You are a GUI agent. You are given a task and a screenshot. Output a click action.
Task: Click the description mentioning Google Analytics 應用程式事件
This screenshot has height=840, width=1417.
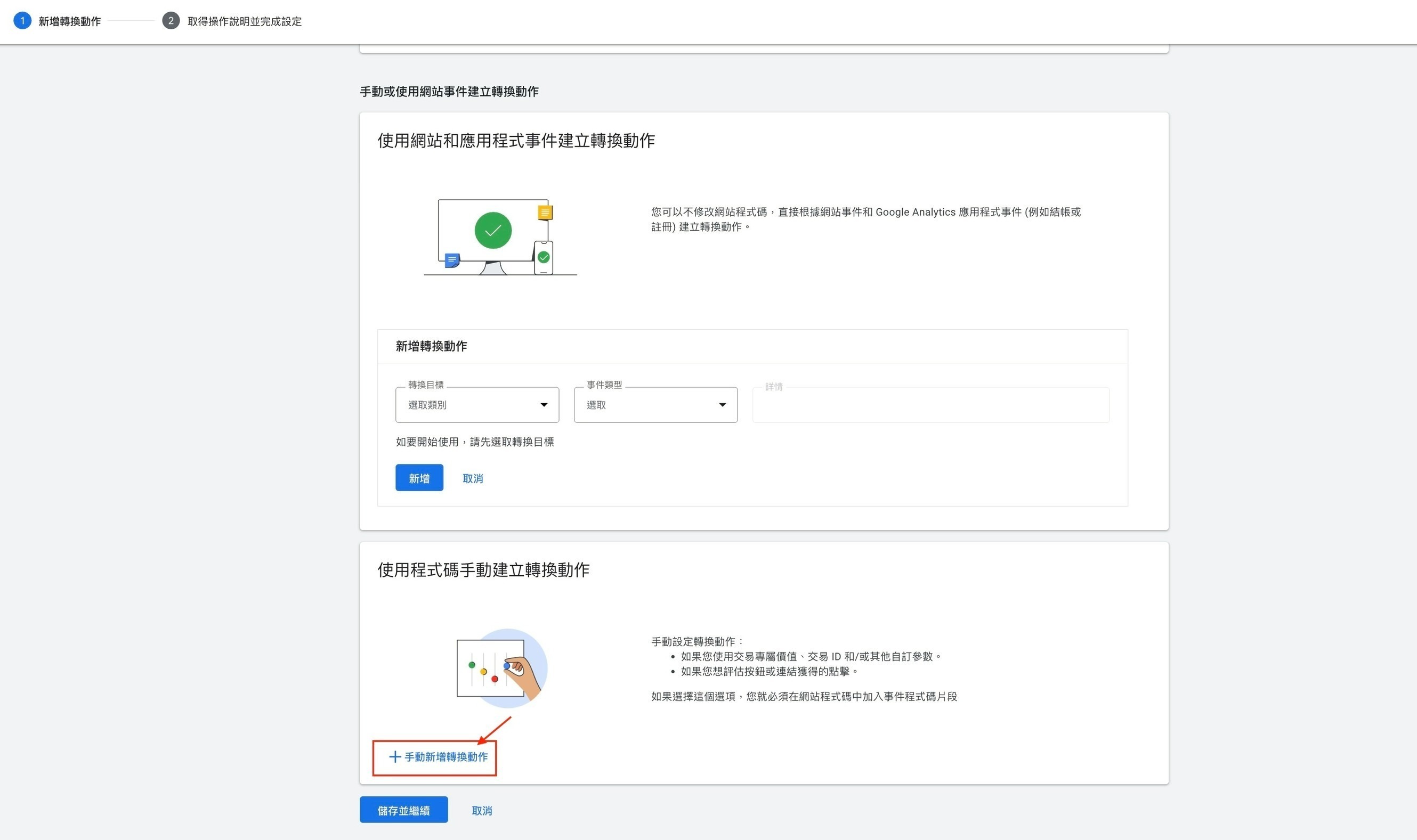point(865,219)
